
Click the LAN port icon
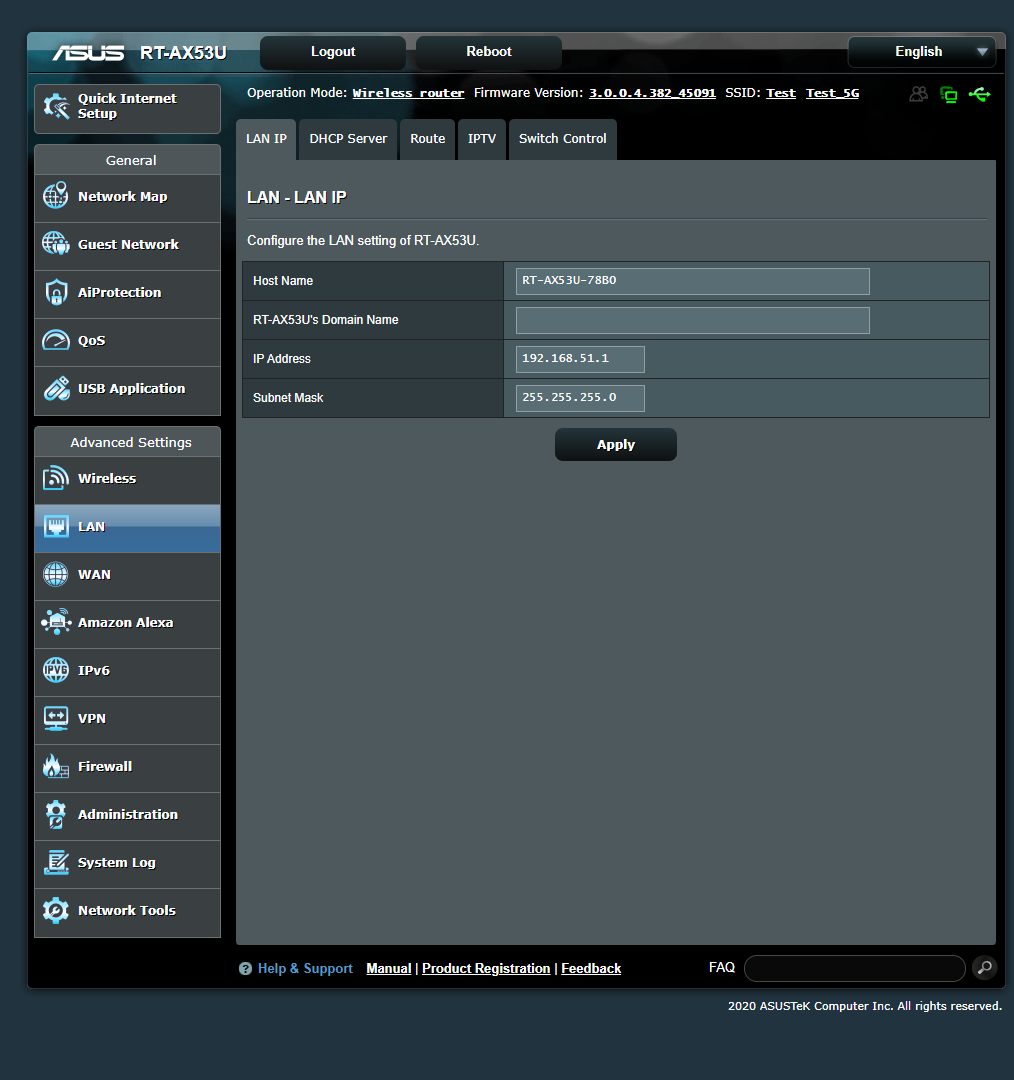coord(56,526)
